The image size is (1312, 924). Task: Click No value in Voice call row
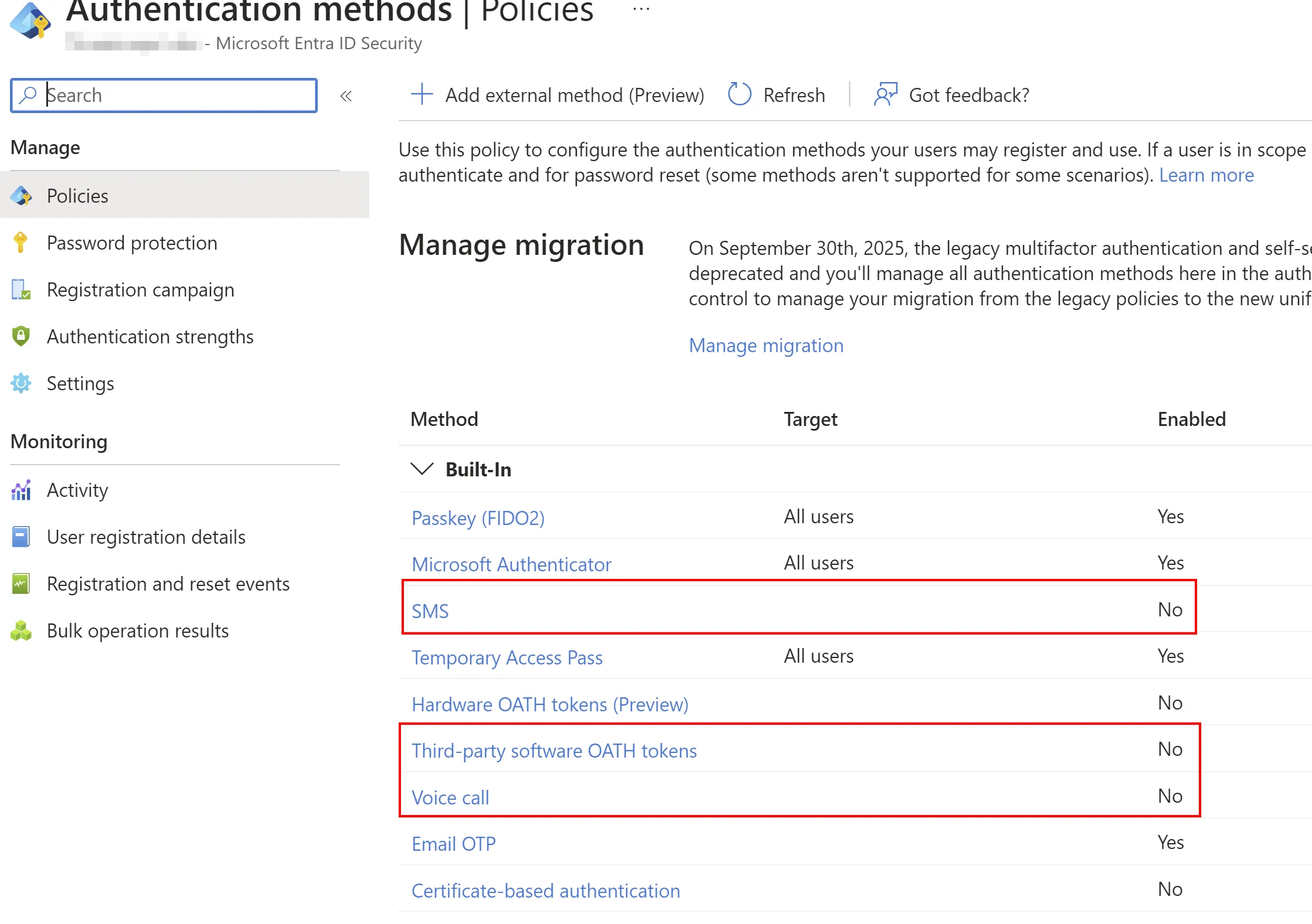[1170, 796]
